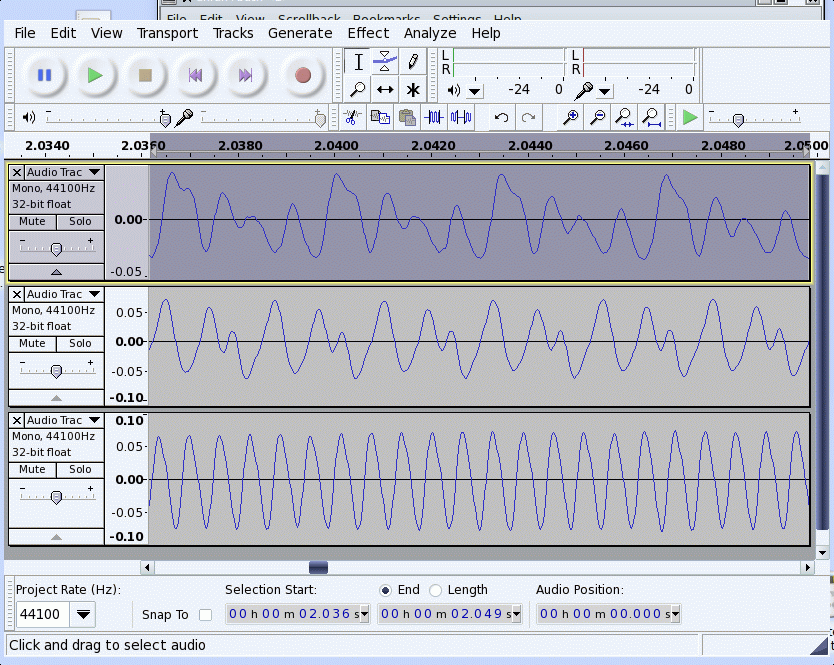Click the Cut scissors icon
834x665 pixels.
tap(351, 118)
